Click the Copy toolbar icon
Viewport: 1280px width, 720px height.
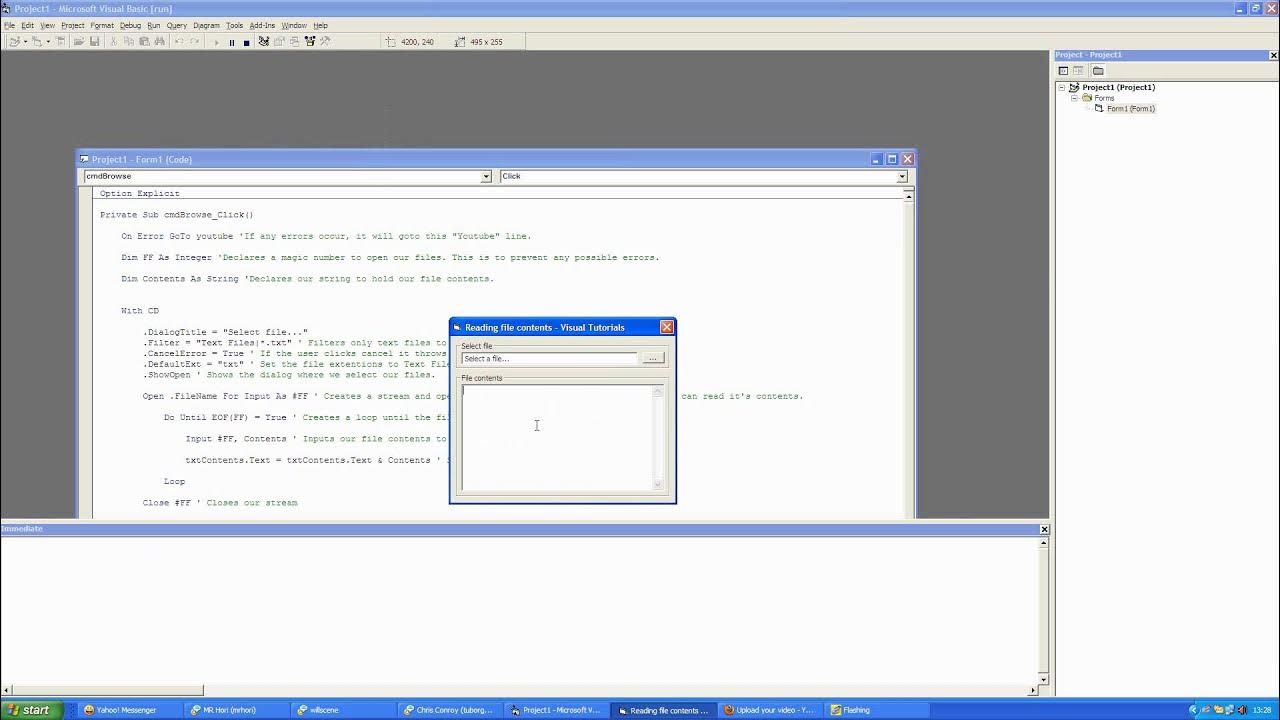click(x=129, y=42)
